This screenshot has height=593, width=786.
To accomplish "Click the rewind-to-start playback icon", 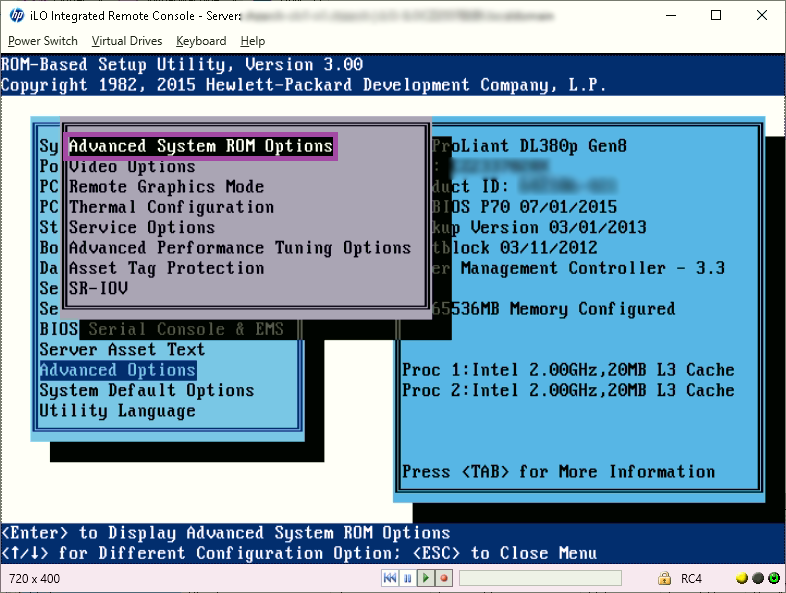I will 389,578.
